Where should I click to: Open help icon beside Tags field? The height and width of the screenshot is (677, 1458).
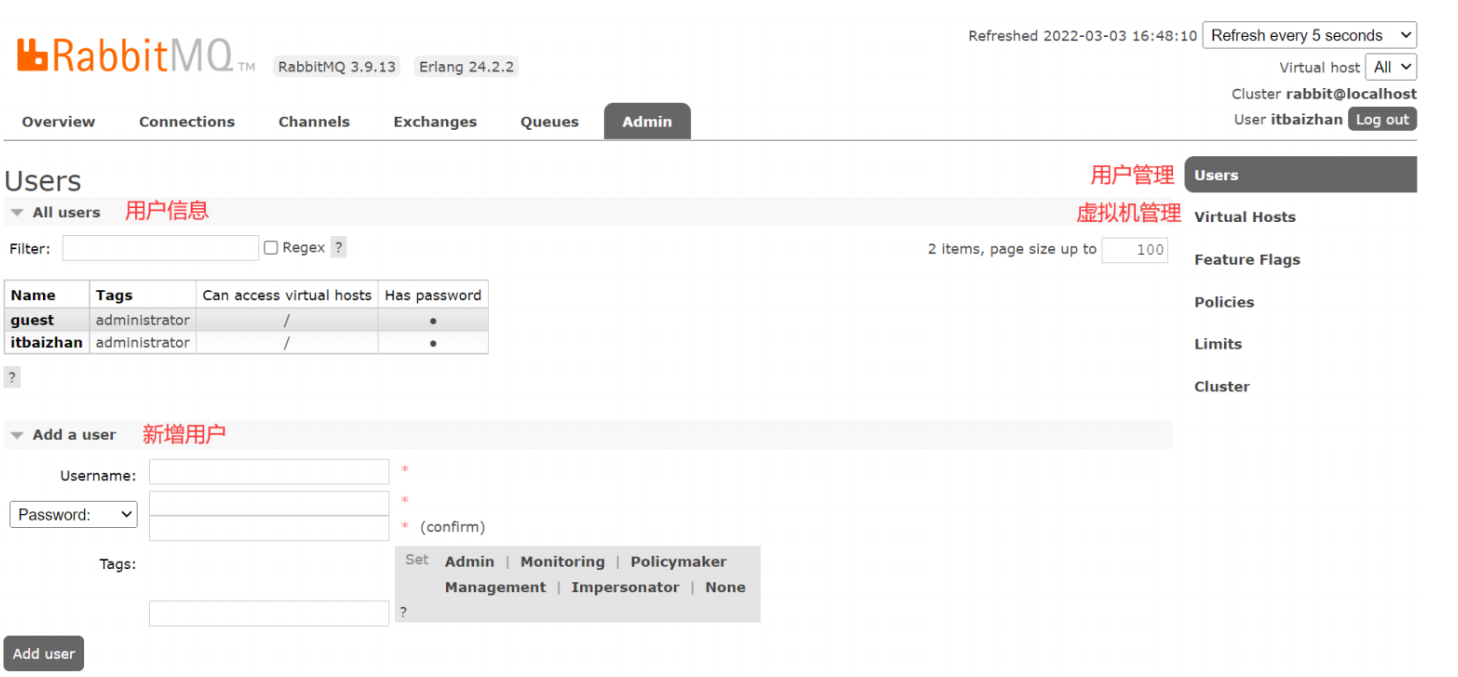403,612
